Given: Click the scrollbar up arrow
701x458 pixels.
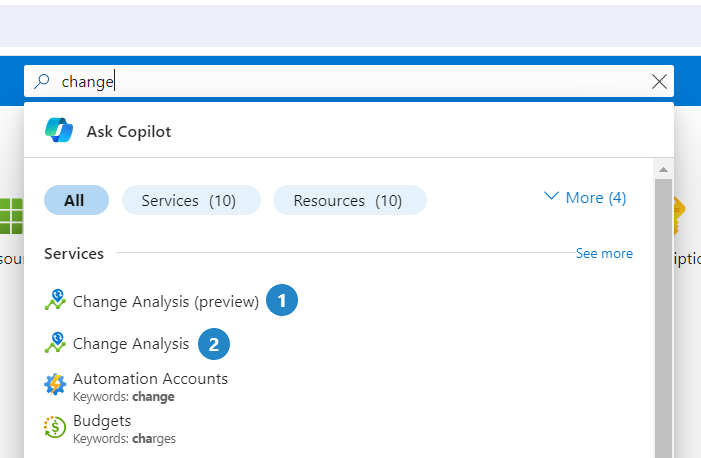Looking at the screenshot, I should click(x=663, y=170).
